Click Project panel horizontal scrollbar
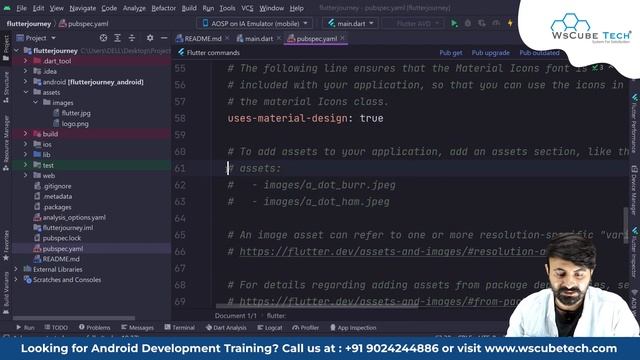Screen dimensions: 640x360 pyautogui.click(x=73, y=318)
